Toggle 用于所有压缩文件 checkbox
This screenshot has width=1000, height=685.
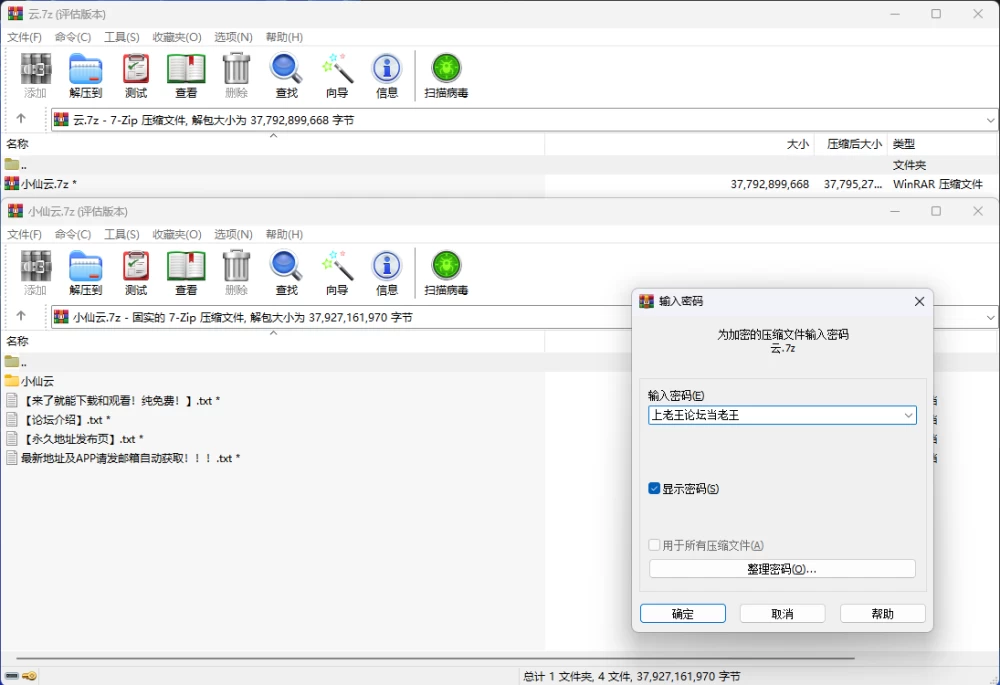pos(654,545)
